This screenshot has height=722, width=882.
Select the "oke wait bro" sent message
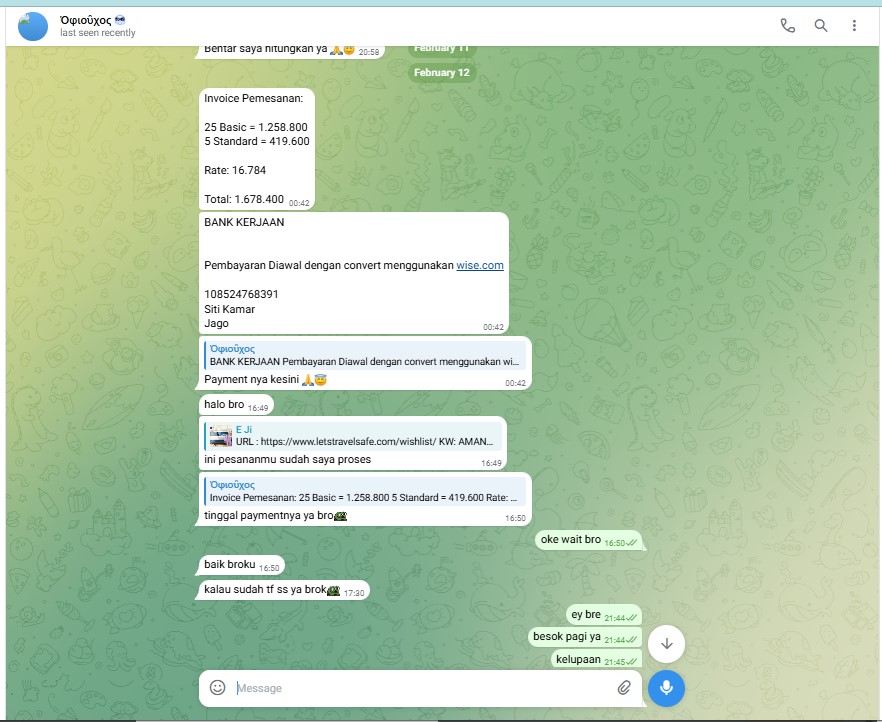coord(571,540)
